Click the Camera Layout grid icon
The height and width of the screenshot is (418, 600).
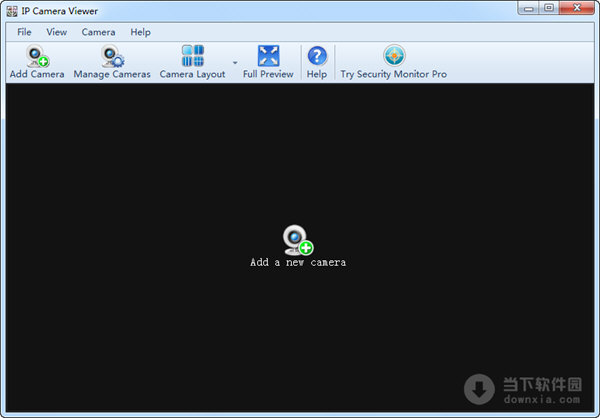point(192,56)
